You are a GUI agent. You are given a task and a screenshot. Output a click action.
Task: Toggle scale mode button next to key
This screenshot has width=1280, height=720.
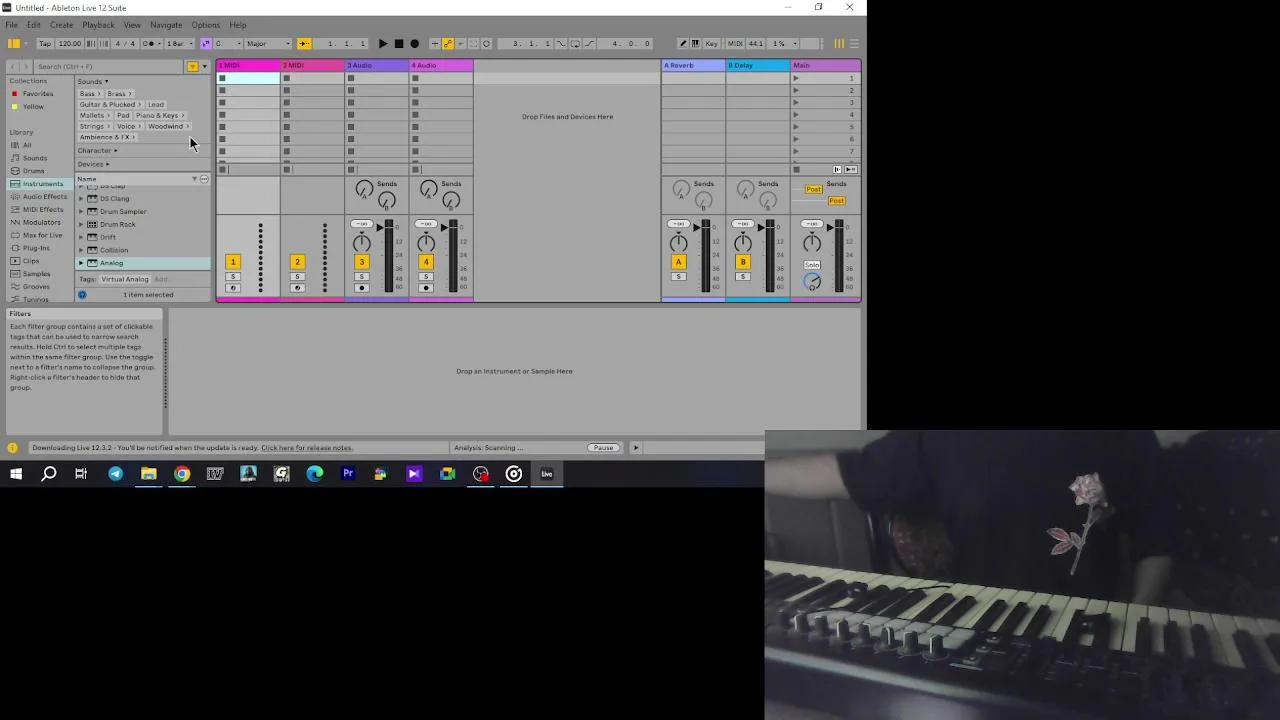point(206,44)
